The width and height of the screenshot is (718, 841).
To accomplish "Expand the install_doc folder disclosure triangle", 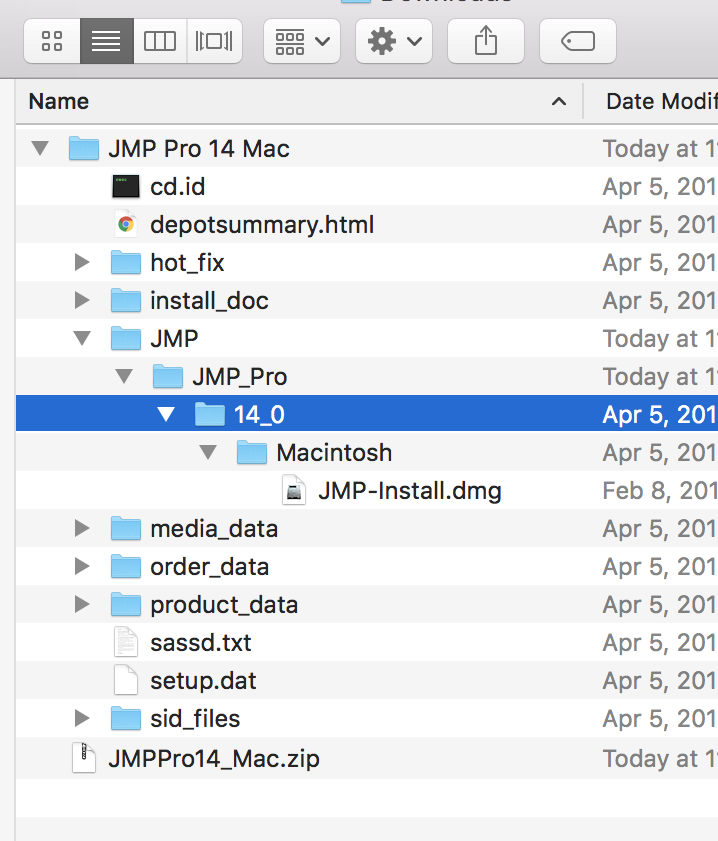I will [x=81, y=300].
